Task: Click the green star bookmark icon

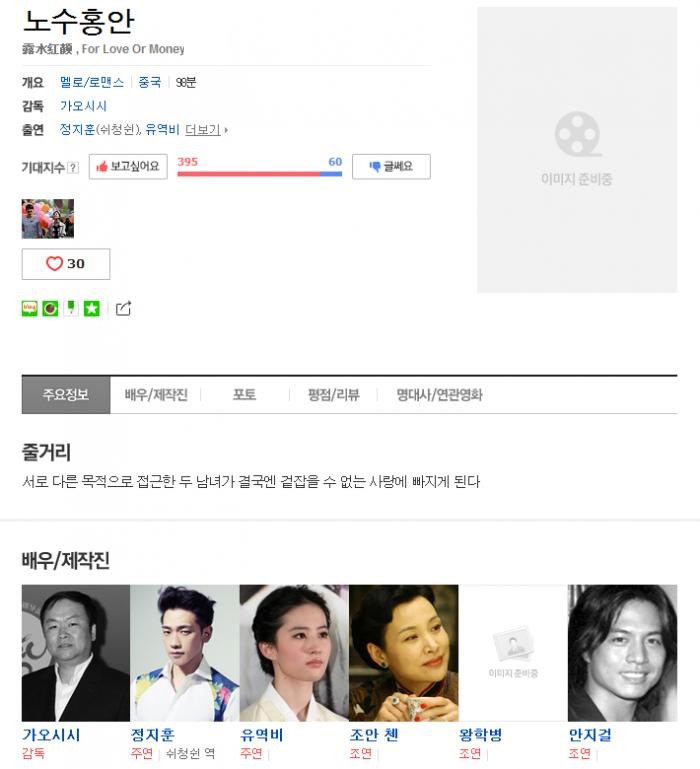Action: click(x=92, y=308)
